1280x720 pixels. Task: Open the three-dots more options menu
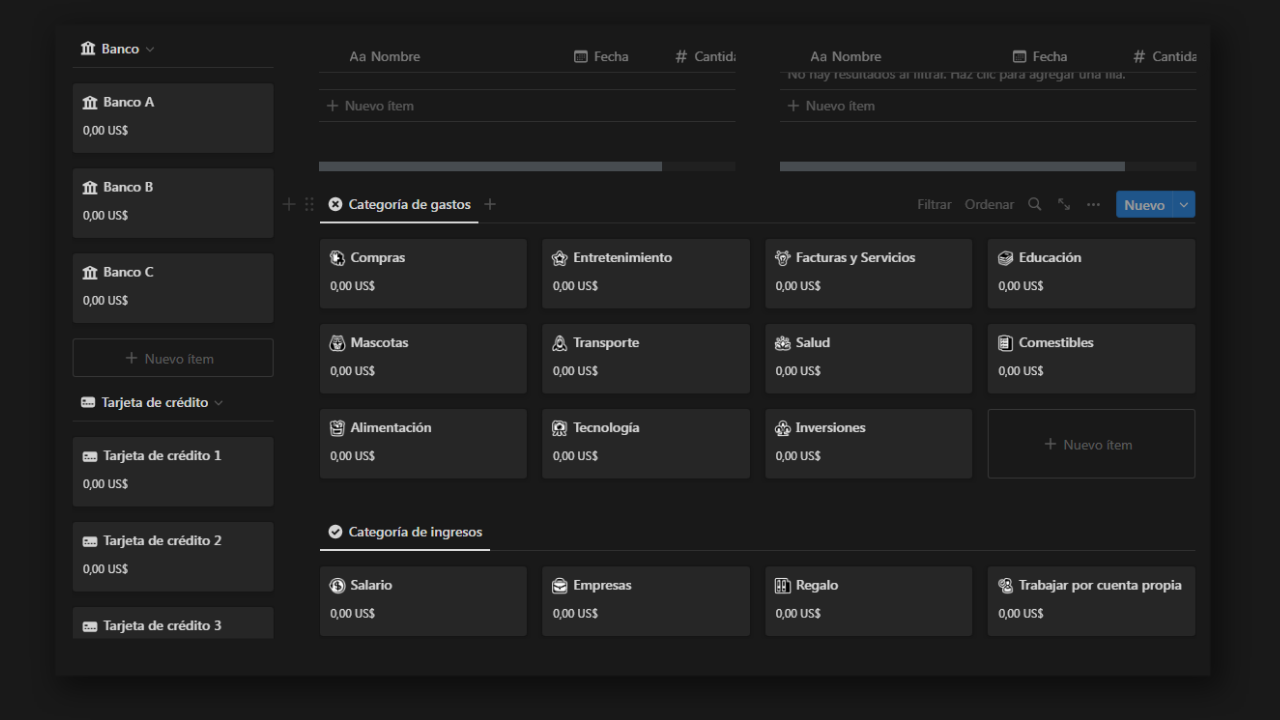pos(1093,204)
